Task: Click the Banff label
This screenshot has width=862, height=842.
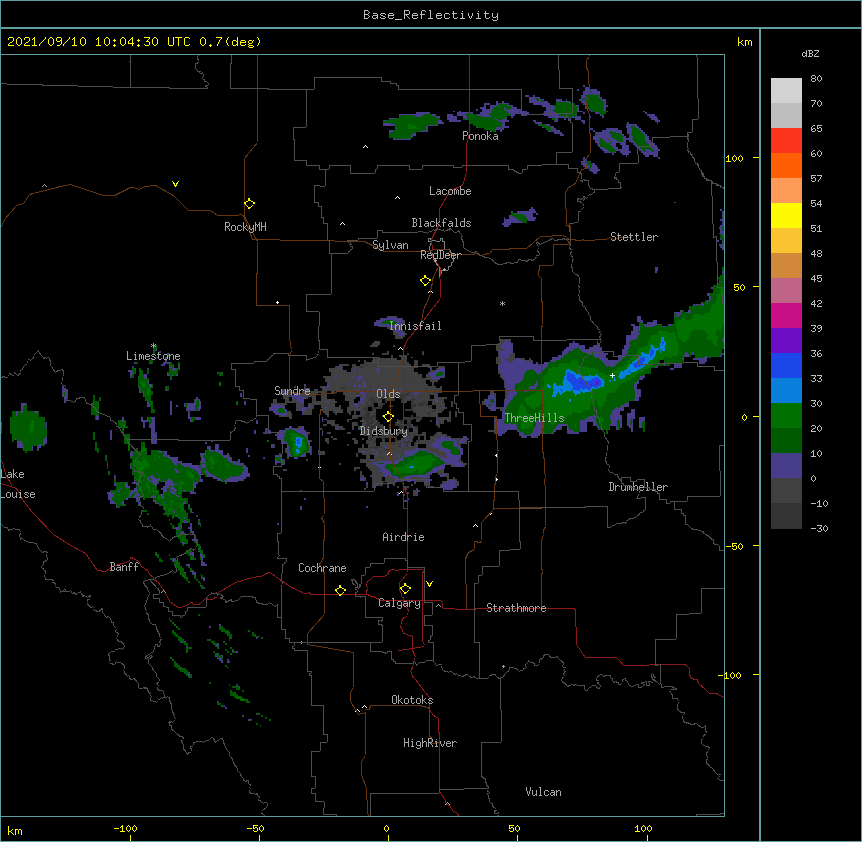Action: (124, 567)
